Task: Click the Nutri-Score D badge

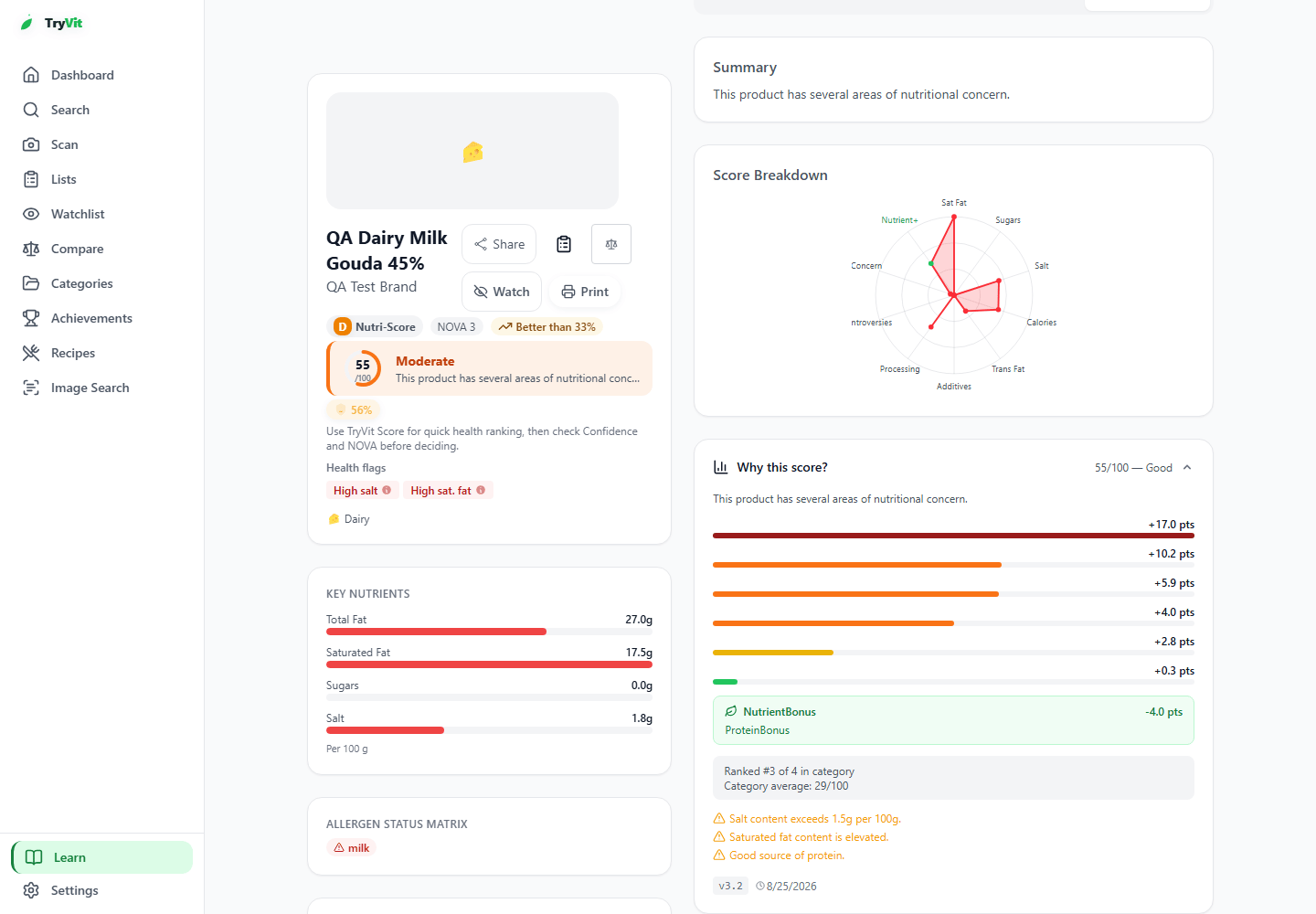Action: tap(375, 326)
